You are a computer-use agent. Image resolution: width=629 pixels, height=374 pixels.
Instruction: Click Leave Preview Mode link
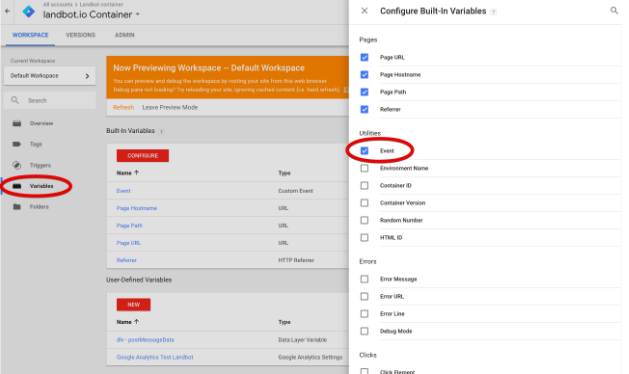(170, 107)
